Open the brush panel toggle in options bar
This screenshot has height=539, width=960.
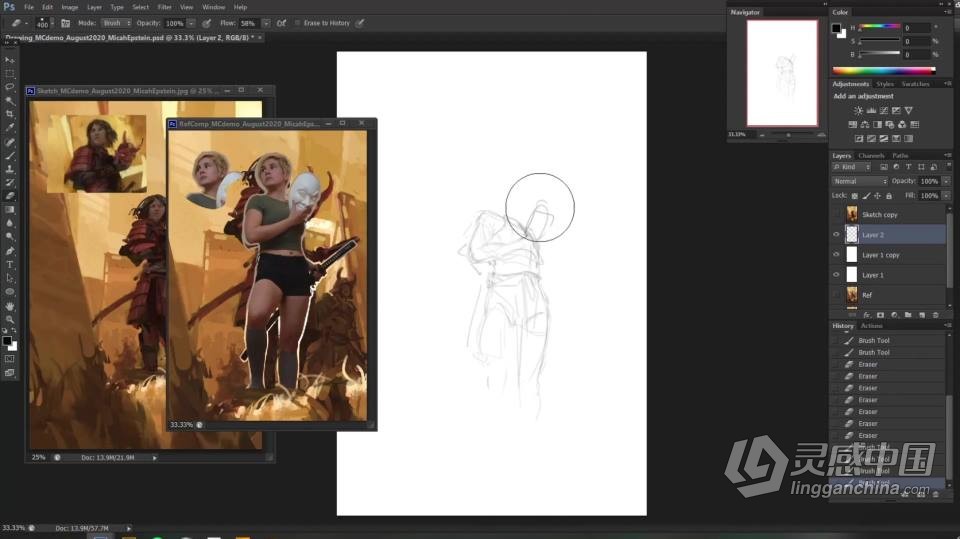66,23
